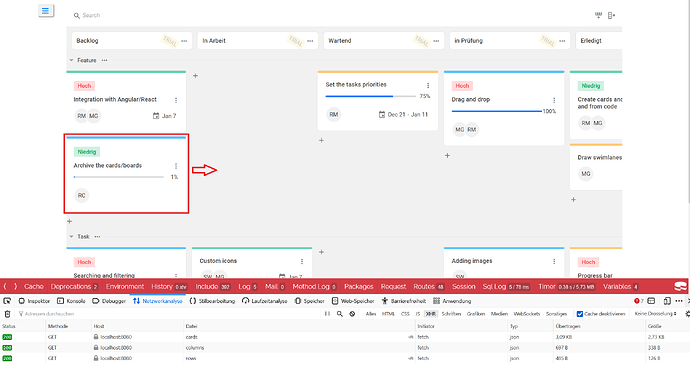This screenshot has width=690, height=365.
Task: Select the cards request row in the network list
Action: (345, 337)
